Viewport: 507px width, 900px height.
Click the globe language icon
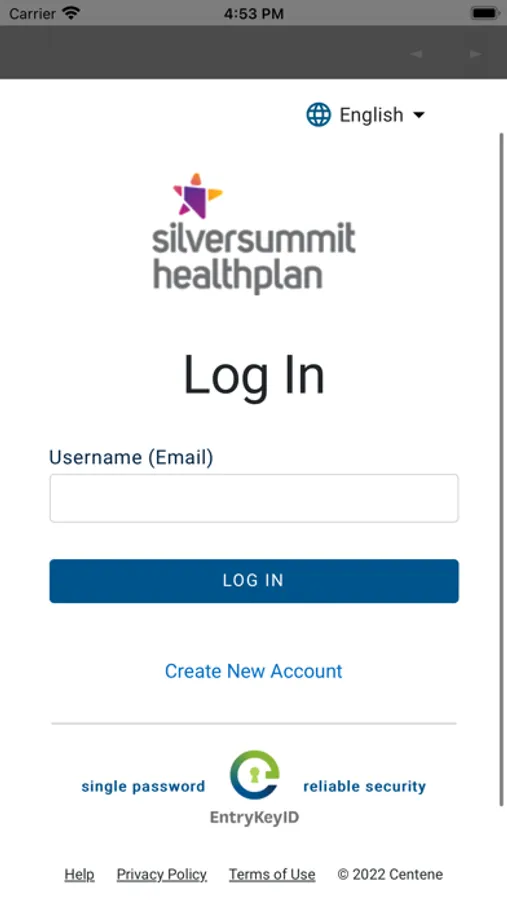coord(318,115)
